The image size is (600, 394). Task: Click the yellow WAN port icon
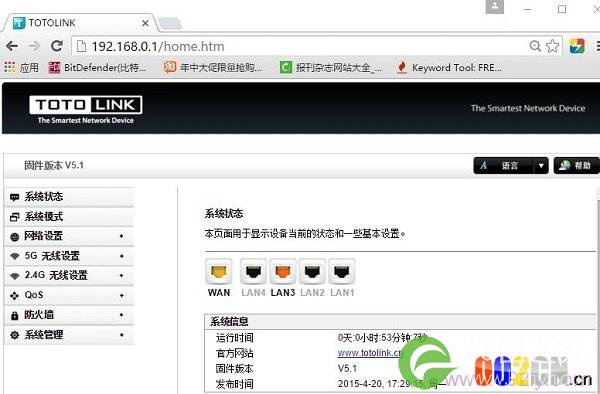point(218,272)
